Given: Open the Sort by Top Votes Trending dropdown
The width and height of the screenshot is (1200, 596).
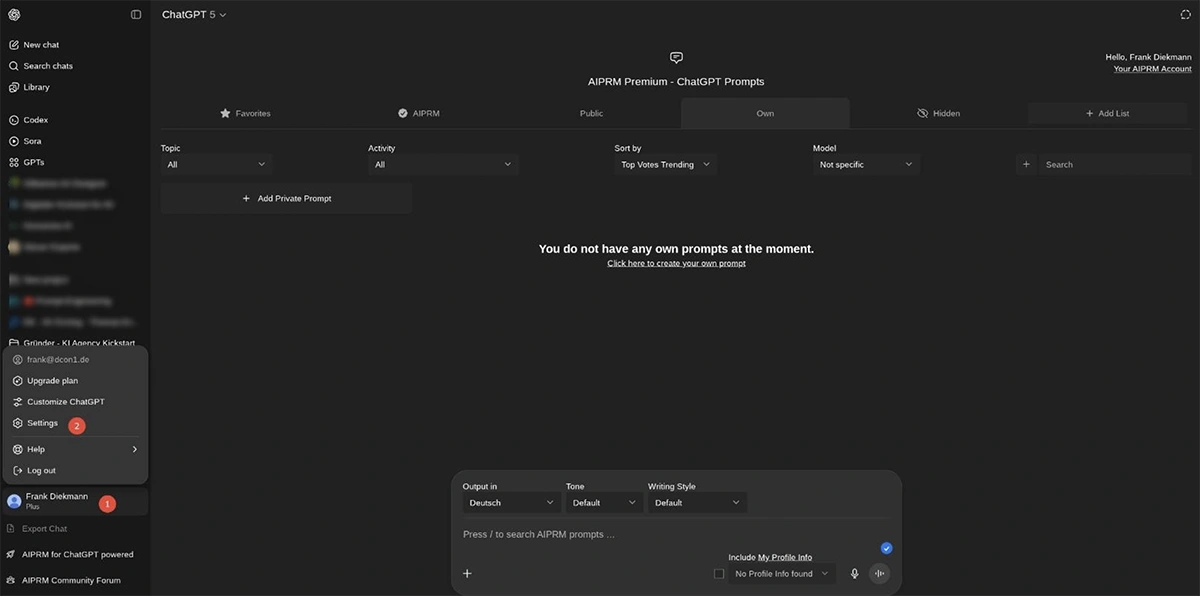Looking at the screenshot, I should (665, 164).
